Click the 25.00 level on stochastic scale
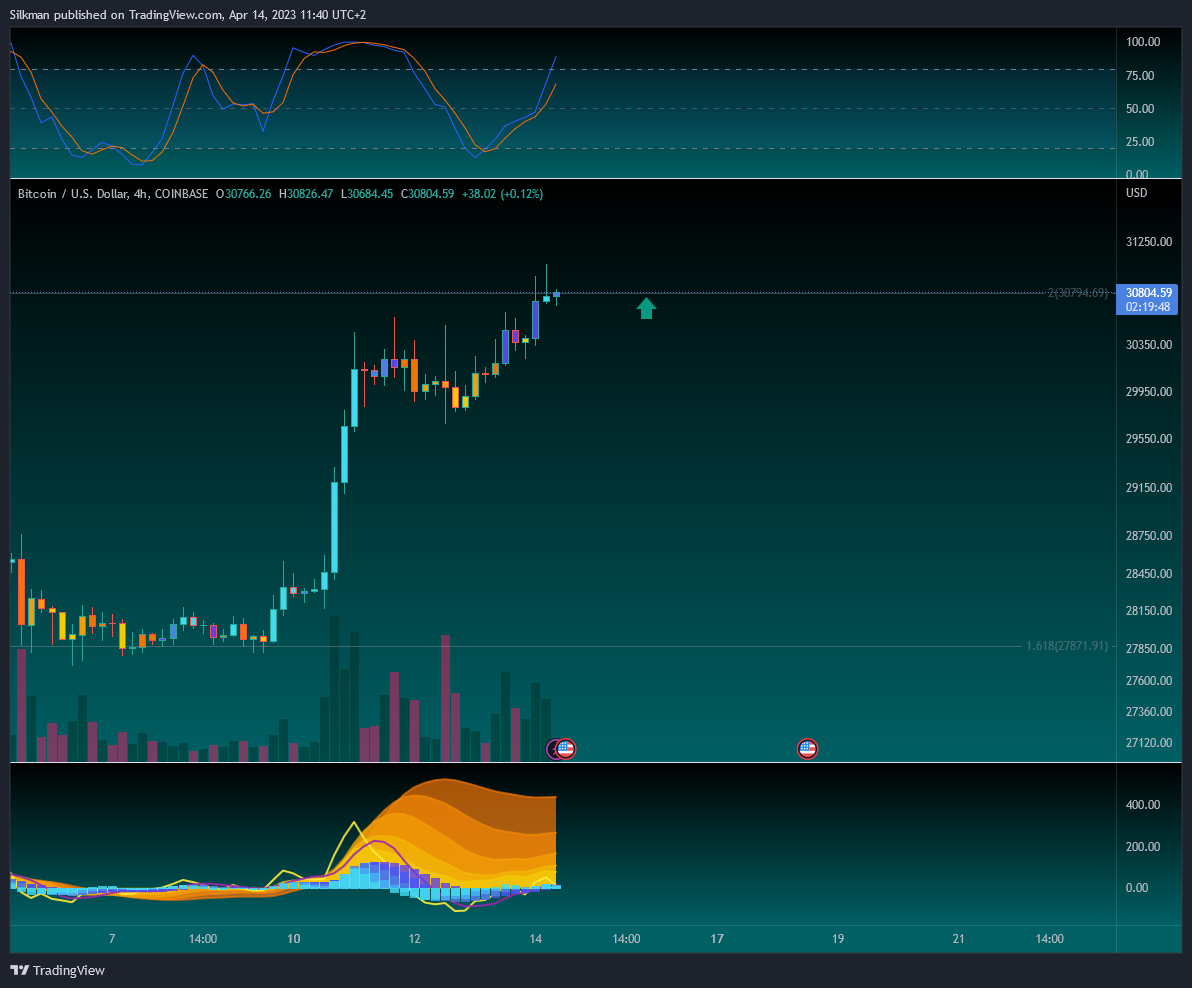Image resolution: width=1192 pixels, height=988 pixels. click(x=1140, y=142)
